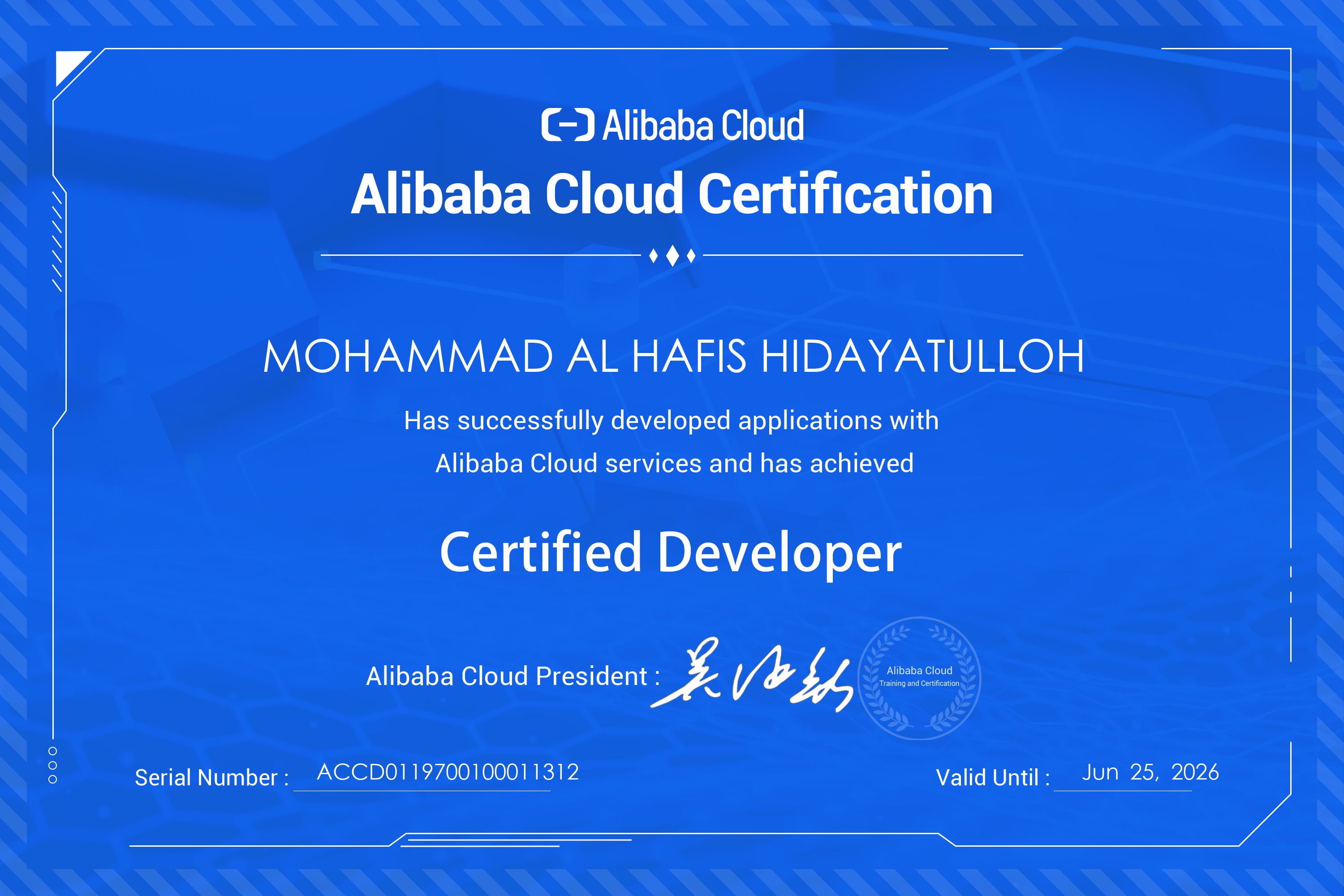Click the 'Valid Until :' label
This screenshot has height=896, width=1344.
coord(993,778)
